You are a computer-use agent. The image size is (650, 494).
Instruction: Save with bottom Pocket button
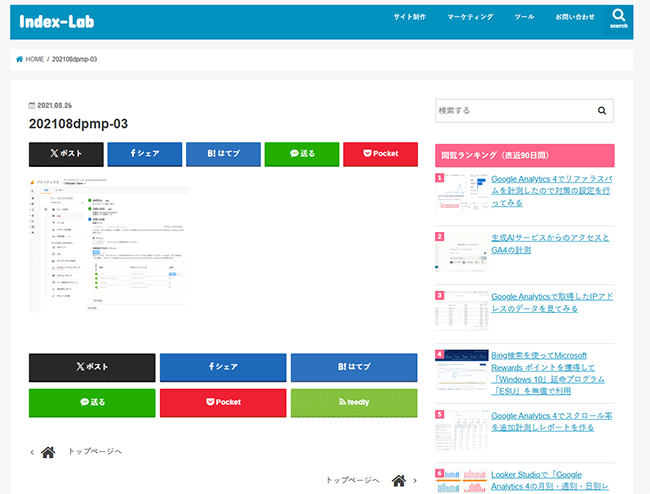coord(223,403)
